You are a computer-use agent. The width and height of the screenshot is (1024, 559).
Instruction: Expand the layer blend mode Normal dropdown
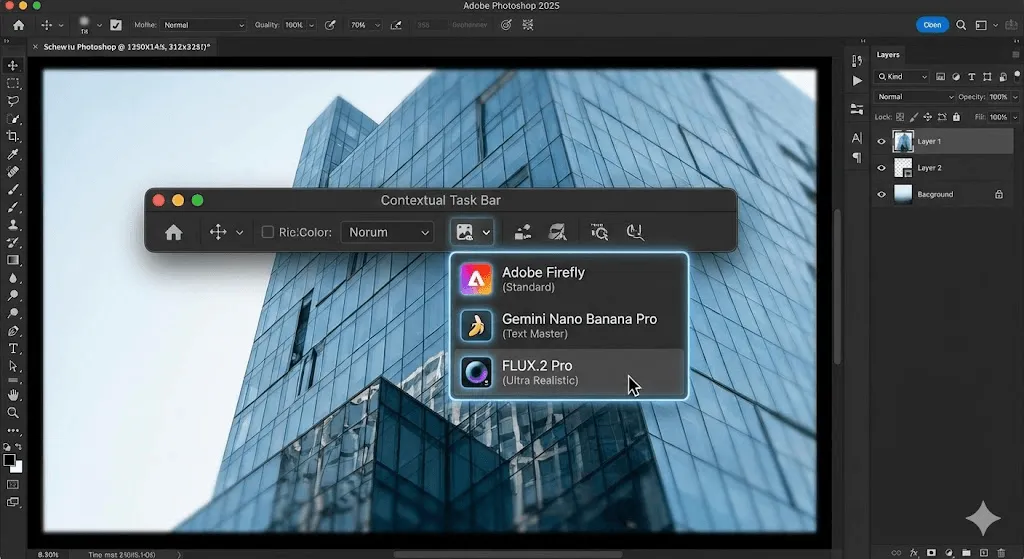[915, 97]
